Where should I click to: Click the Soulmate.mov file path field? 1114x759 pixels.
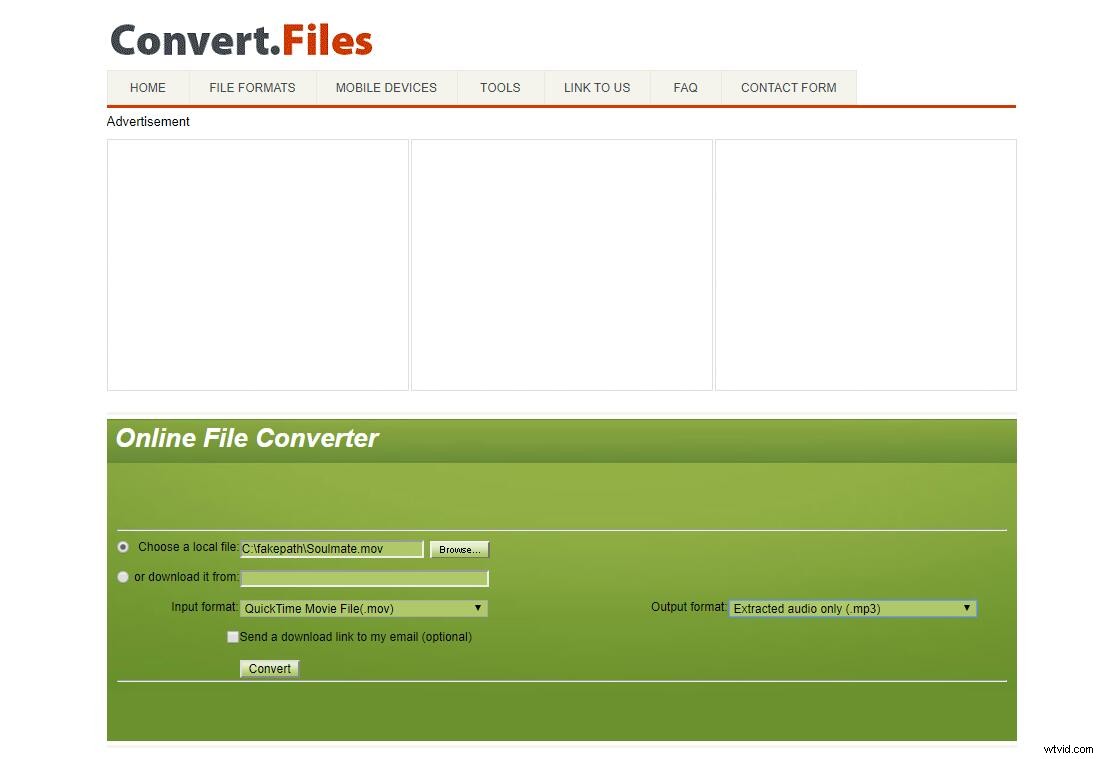[330, 548]
